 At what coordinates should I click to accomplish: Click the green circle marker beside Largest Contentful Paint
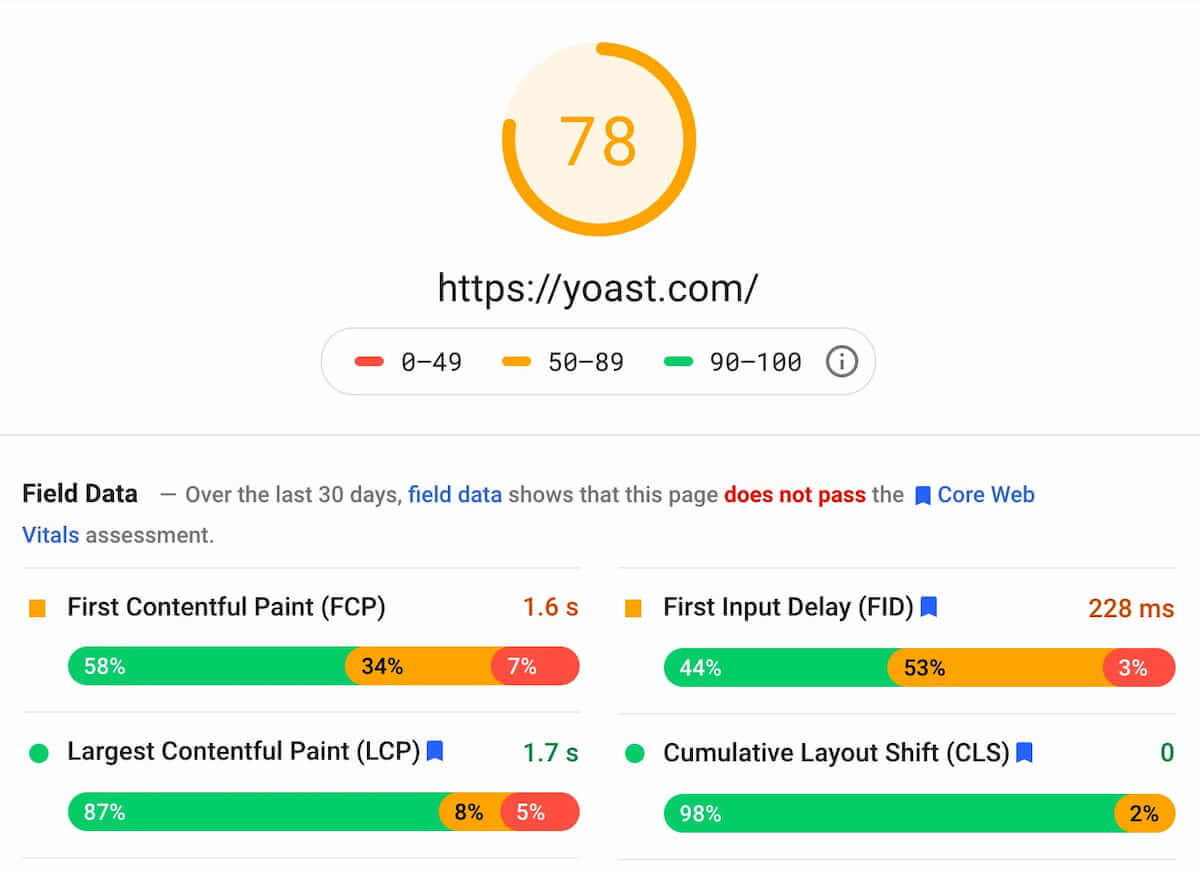(38, 753)
